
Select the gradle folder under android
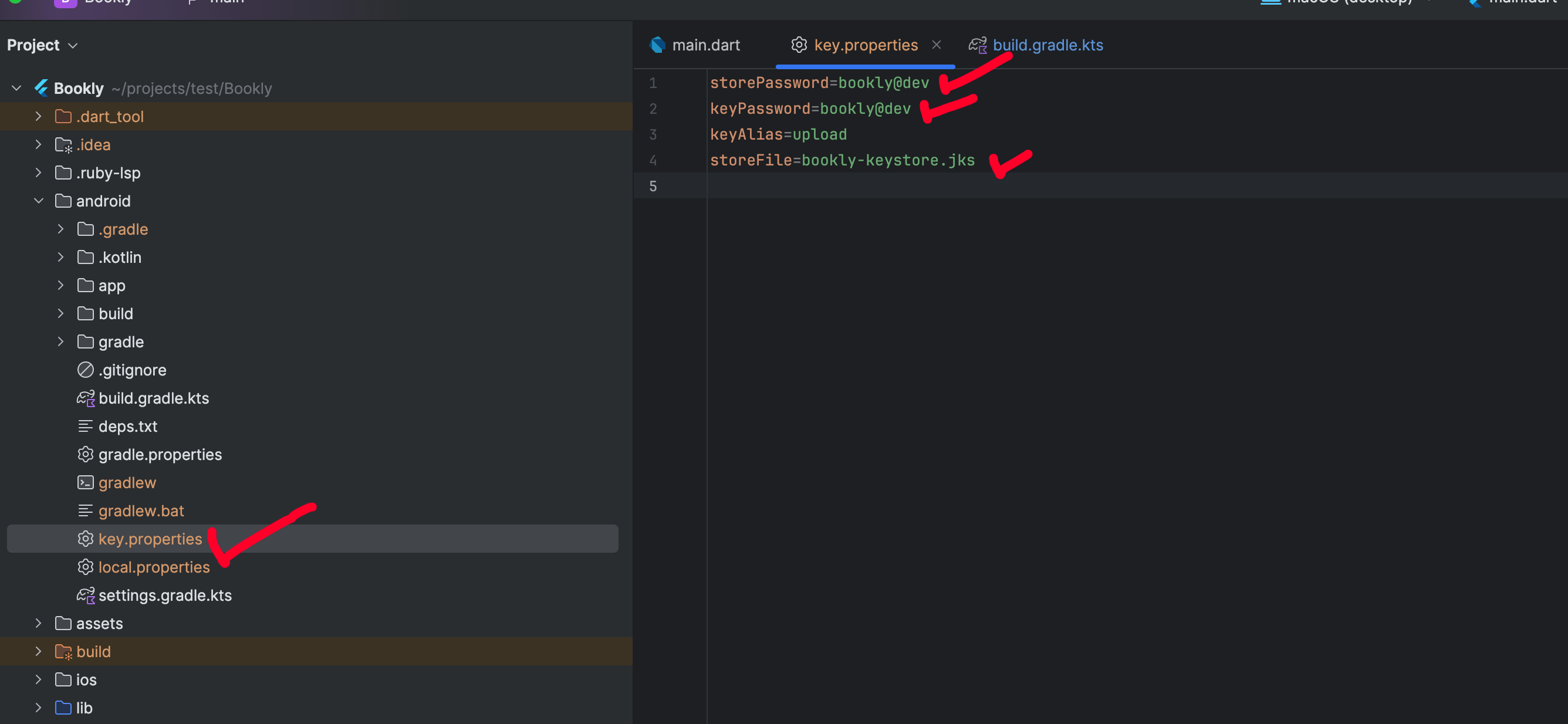[x=121, y=342]
